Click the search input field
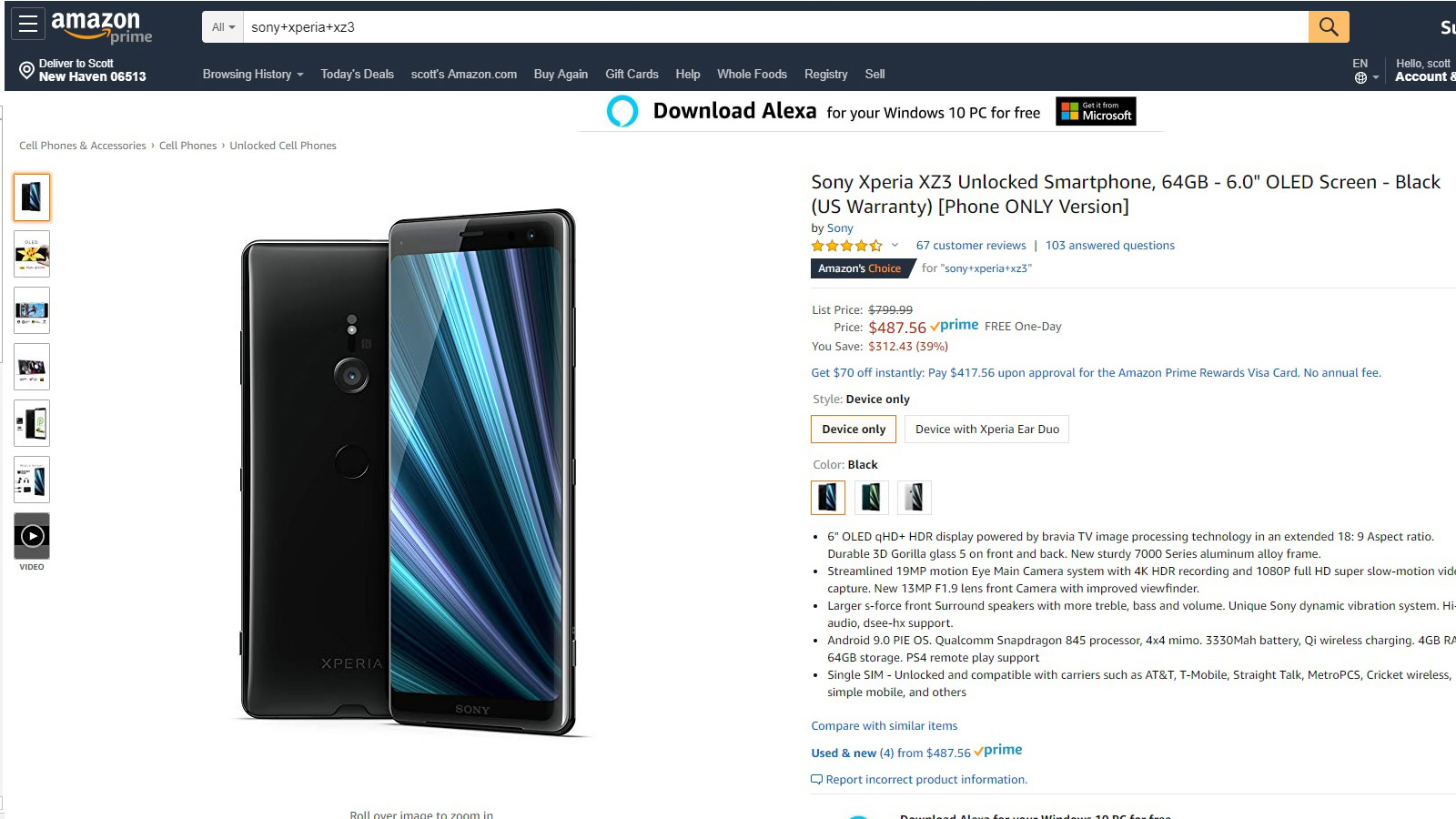 pos(773,27)
